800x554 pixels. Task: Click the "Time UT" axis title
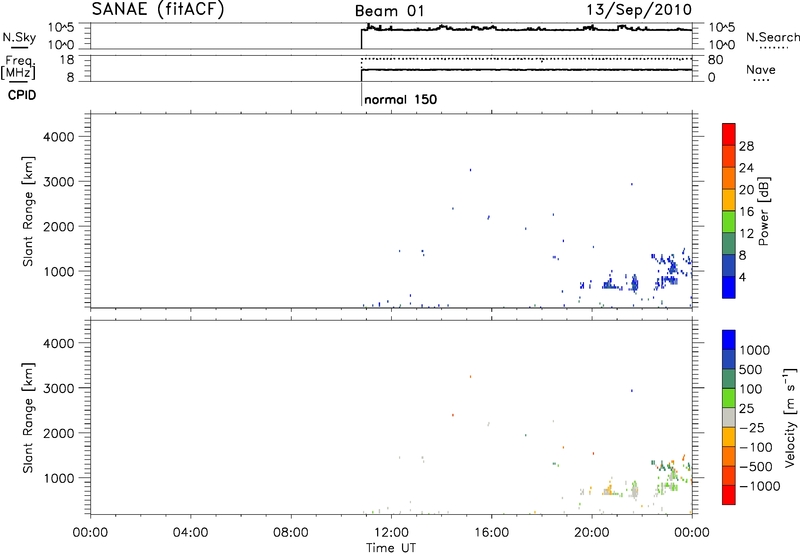pyautogui.click(x=391, y=548)
